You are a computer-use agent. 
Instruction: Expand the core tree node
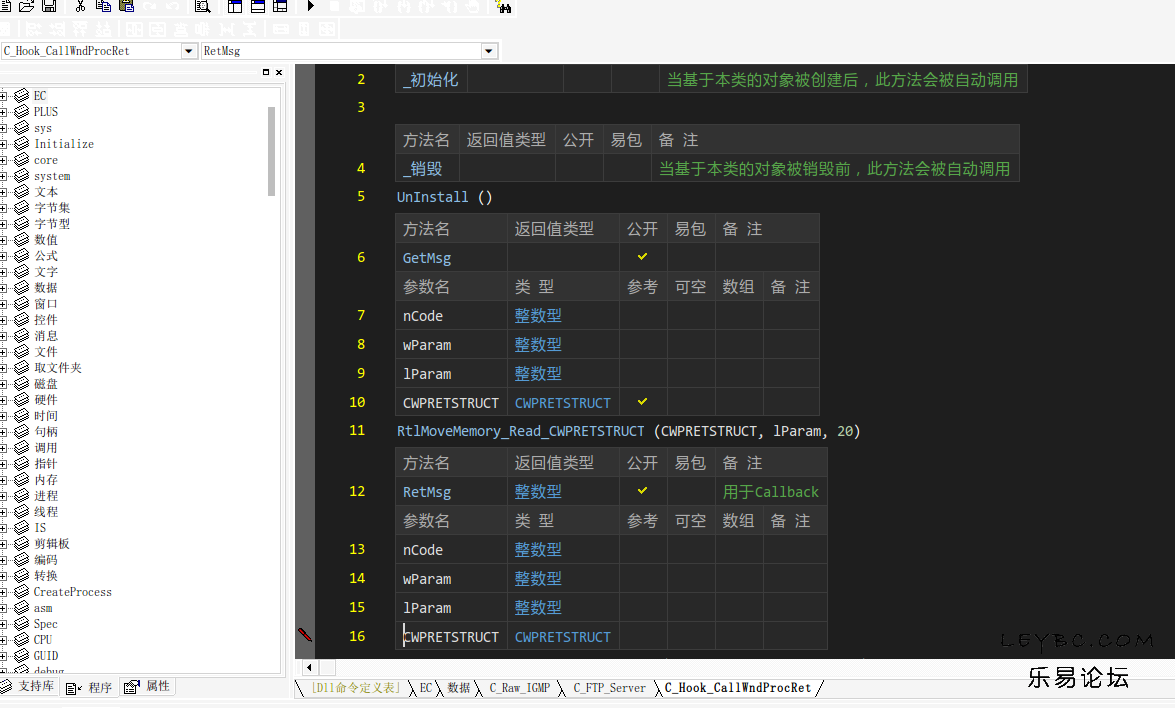4,160
